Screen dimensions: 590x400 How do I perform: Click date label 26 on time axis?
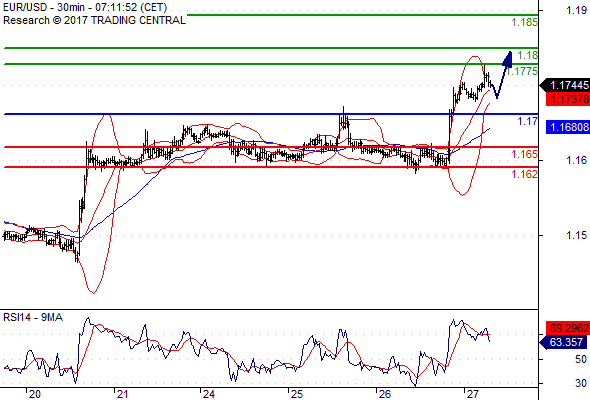[x=384, y=394]
